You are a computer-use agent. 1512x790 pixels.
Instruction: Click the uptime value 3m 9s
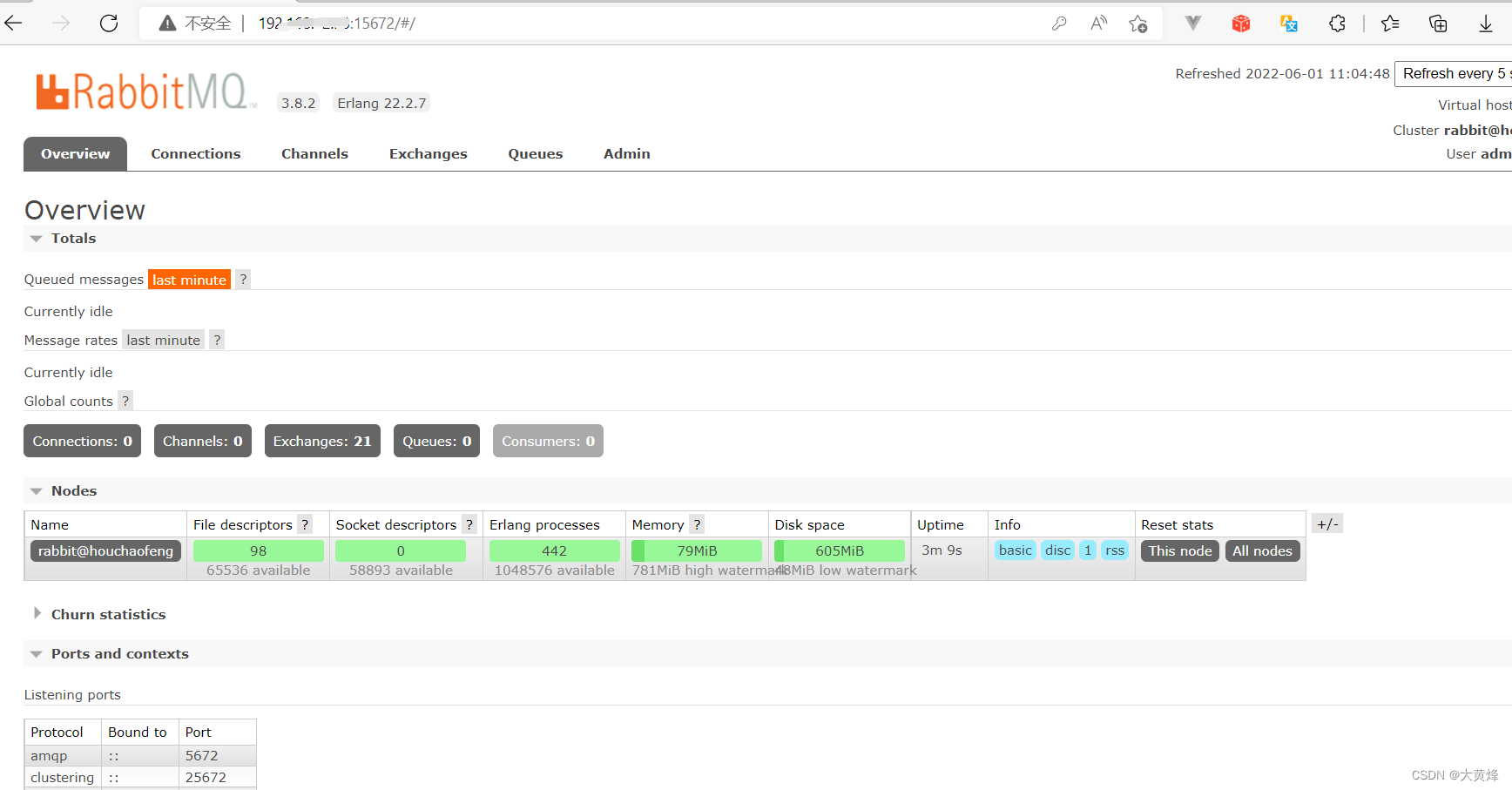942,550
